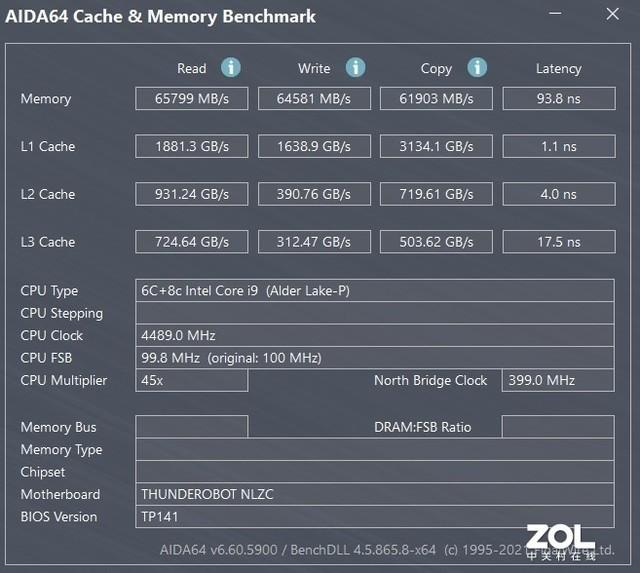This screenshot has width=640, height=573.
Task: Click the L1 Cache Read value box
Action: click(x=192, y=146)
